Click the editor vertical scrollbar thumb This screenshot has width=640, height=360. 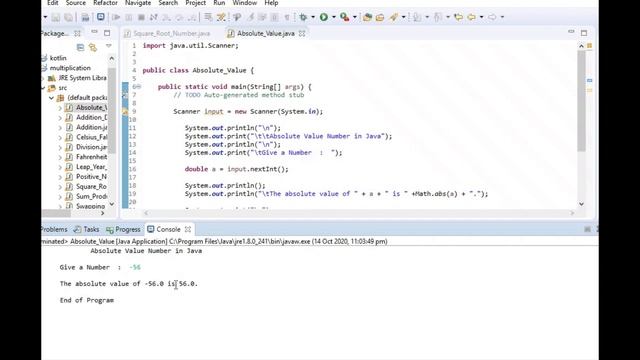[x=581, y=101]
